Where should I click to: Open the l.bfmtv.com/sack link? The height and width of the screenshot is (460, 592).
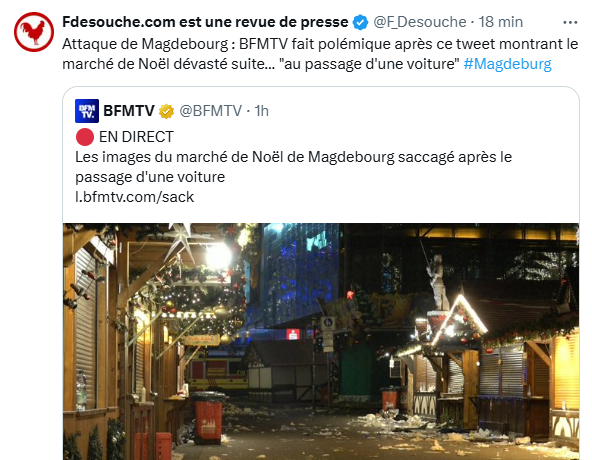[134, 197]
